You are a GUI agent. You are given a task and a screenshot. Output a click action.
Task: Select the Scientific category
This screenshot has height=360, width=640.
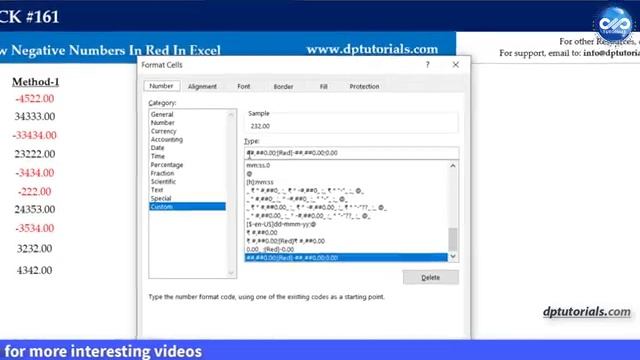pos(163,182)
